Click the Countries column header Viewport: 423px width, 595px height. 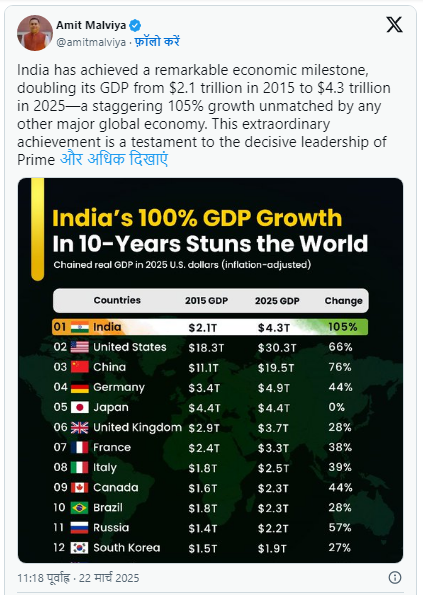(x=117, y=300)
